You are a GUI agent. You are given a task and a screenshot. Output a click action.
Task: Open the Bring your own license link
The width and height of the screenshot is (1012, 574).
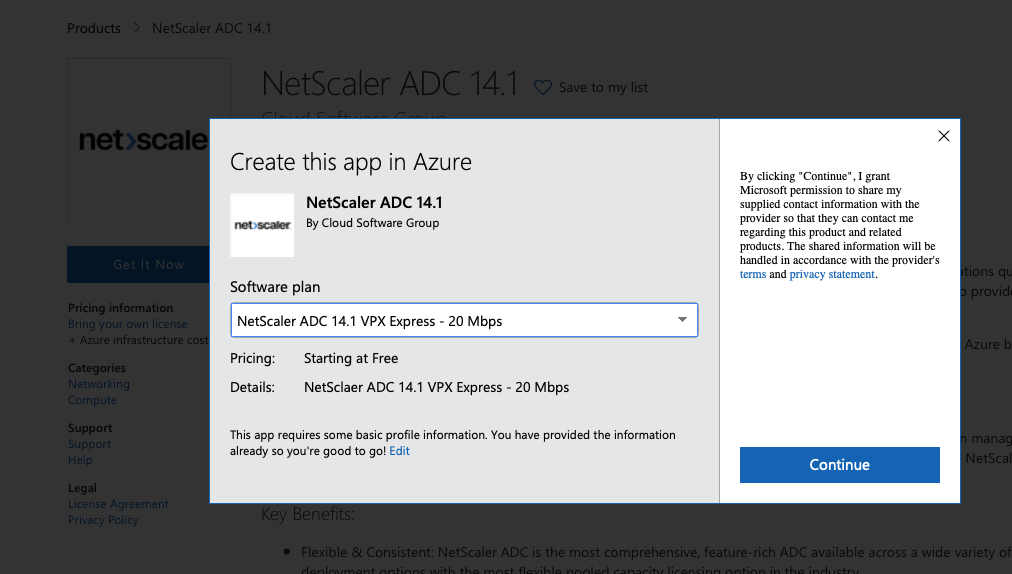coord(128,324)
